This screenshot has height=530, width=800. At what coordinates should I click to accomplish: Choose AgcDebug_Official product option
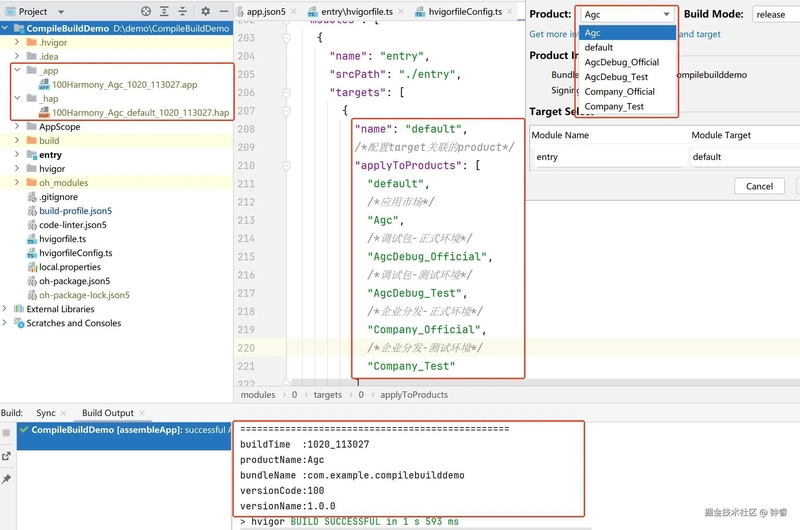coord(627,62)
